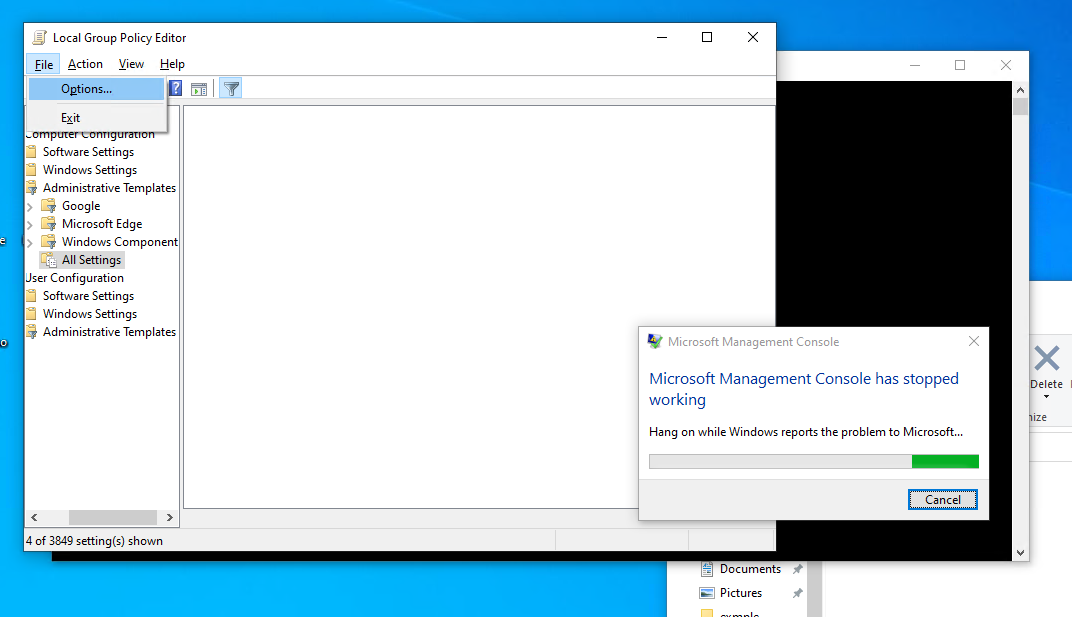Click the up scroll arrow in the black window
1072x617 pixels.
pyautogui.click(x=1020, y=90)
